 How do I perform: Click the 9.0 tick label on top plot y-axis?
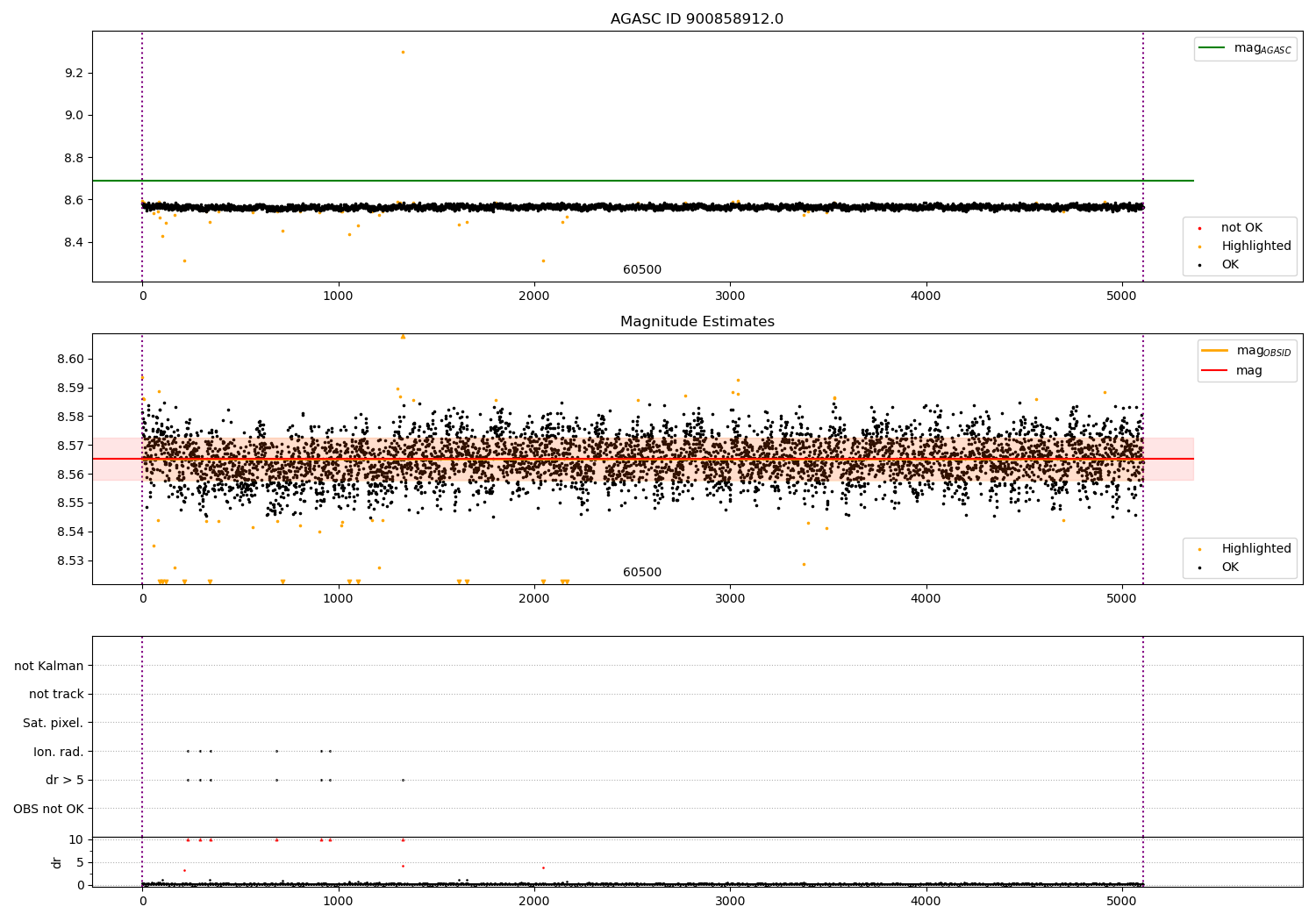coord(74,115)
